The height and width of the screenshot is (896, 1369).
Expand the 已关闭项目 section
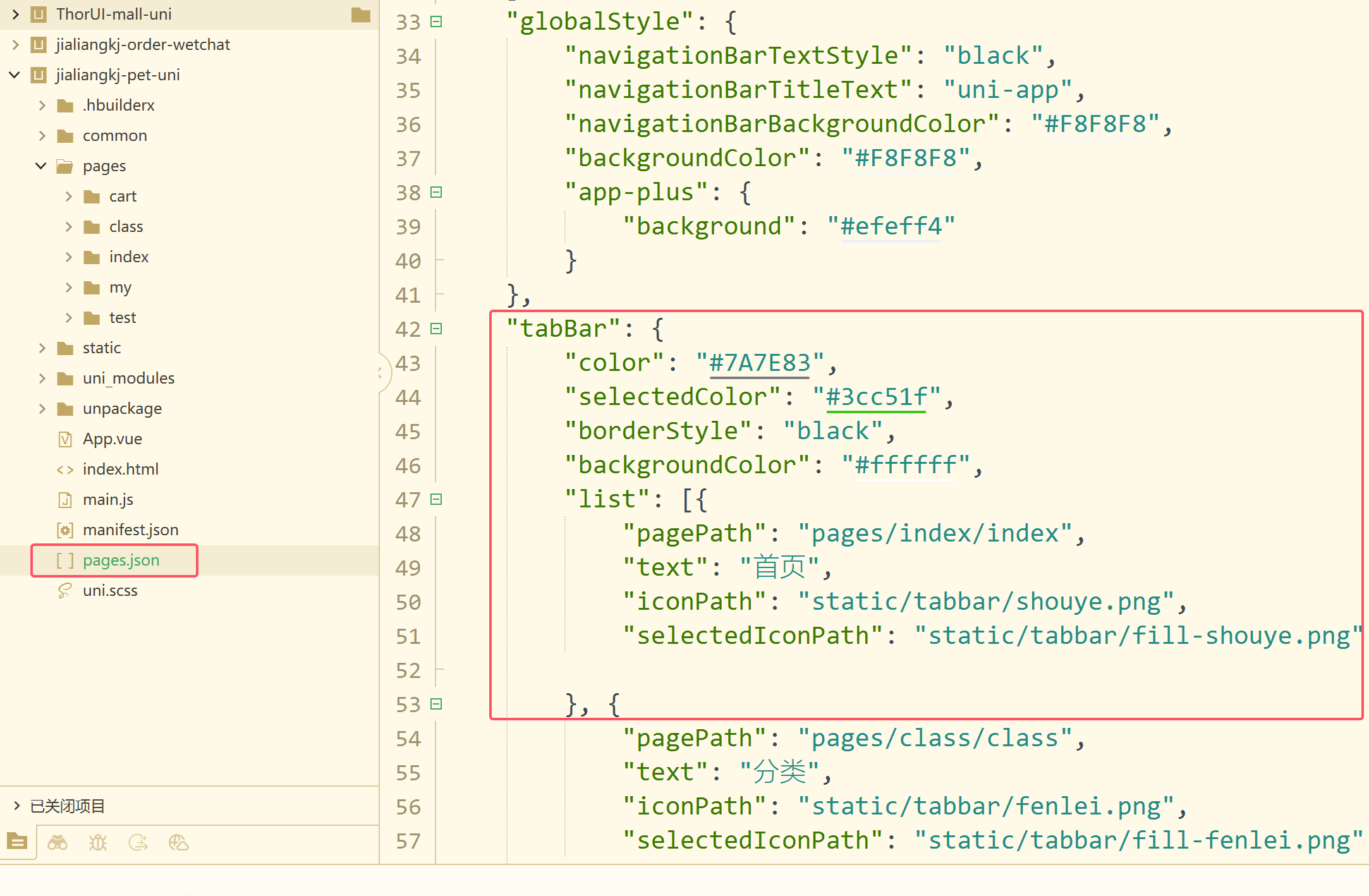pos(17,806)
